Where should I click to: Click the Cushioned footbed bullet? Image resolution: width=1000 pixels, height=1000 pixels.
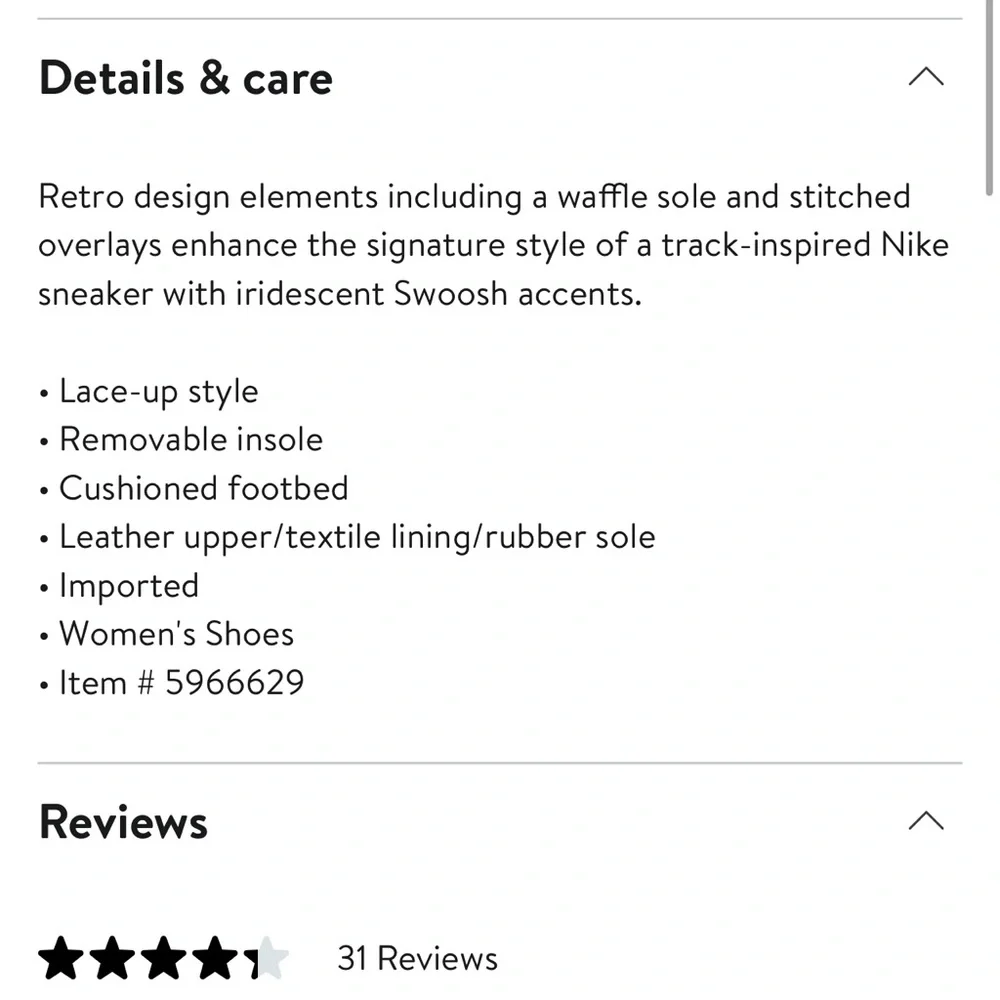pyautogui.click(x=203, y=488)
